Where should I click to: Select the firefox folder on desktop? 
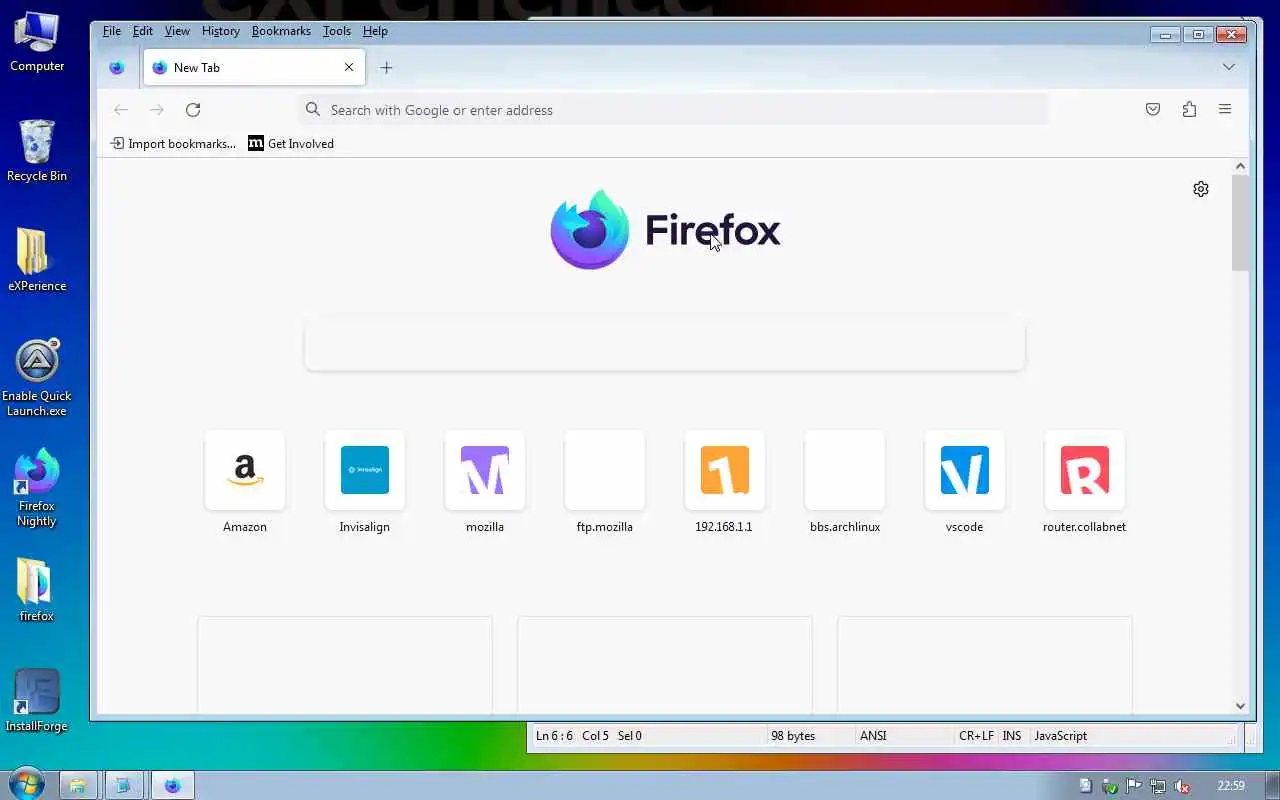pyautogui.click(x=37, y=591)
